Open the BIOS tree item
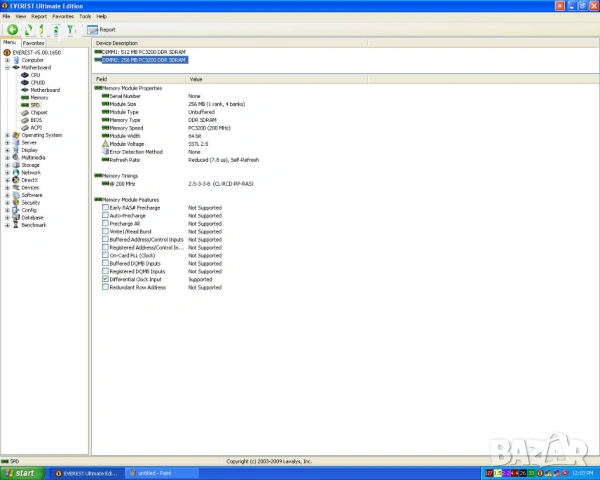Image resolution: width=600 pixels, height=480 pixels. tap(36, 120)
